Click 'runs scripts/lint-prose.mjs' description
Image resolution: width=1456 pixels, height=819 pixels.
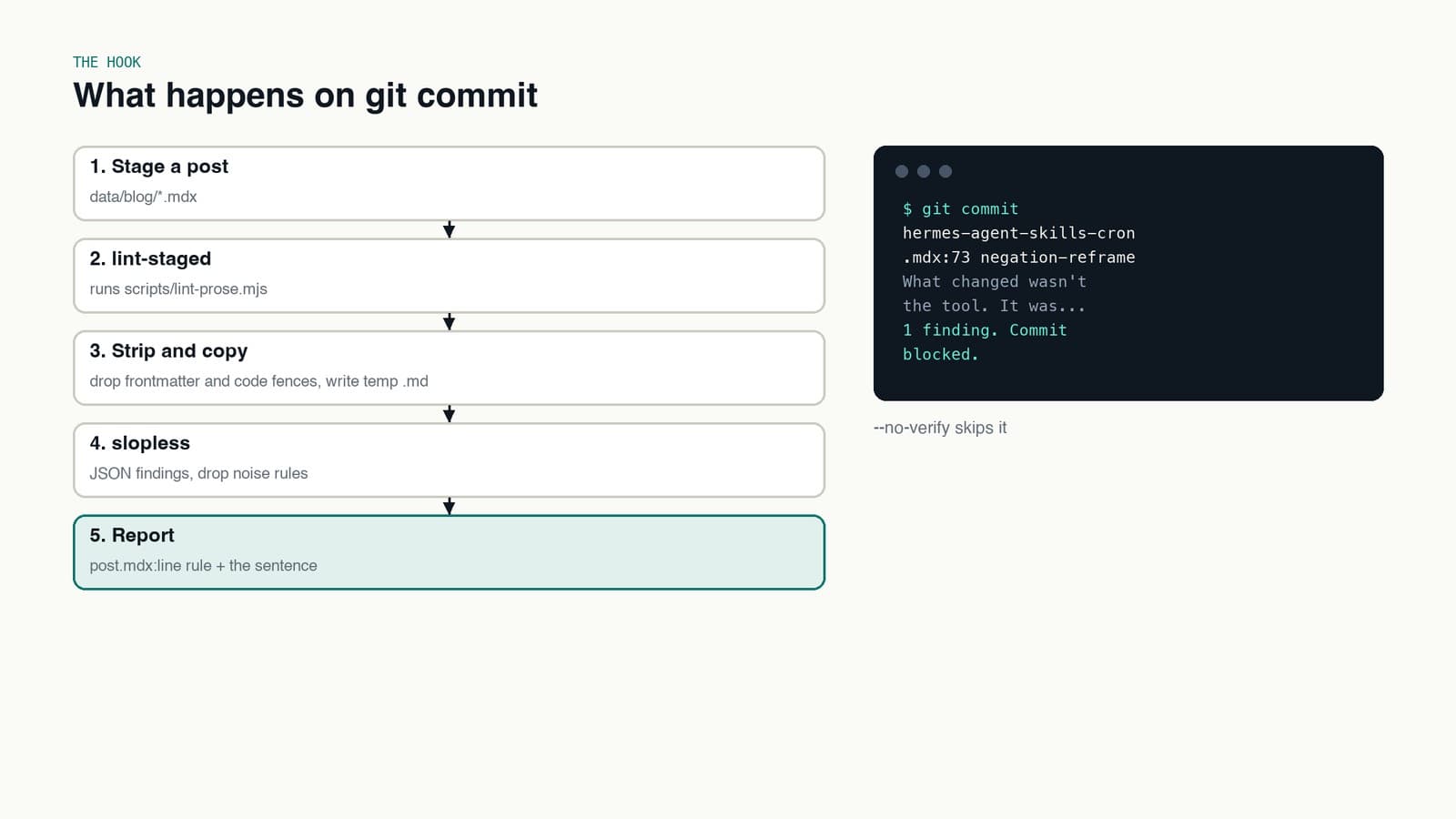[x=178, y=288]
